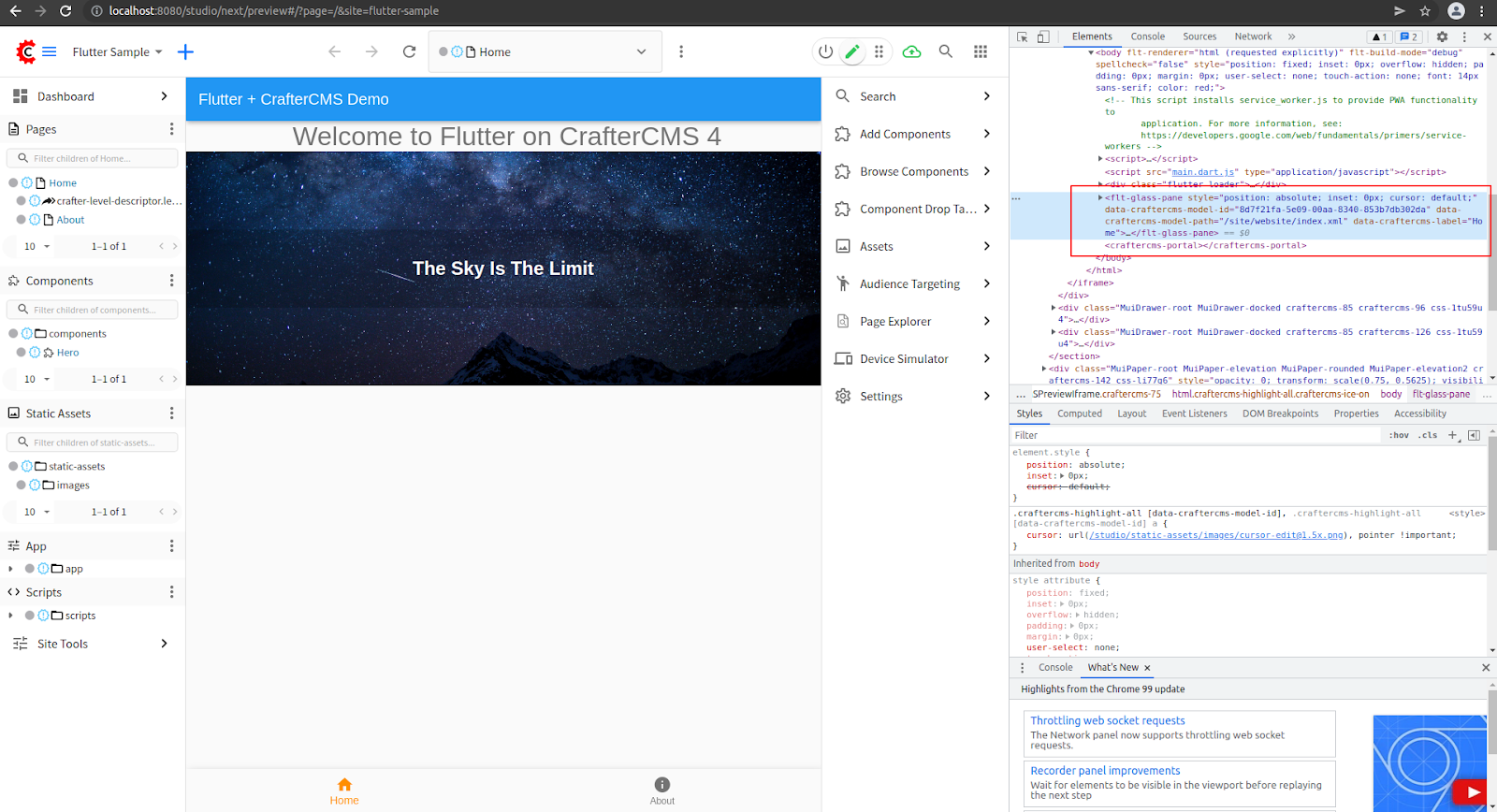
Task: Switch to the Console tab in DevTools
Action: (x=1147, y=36)
